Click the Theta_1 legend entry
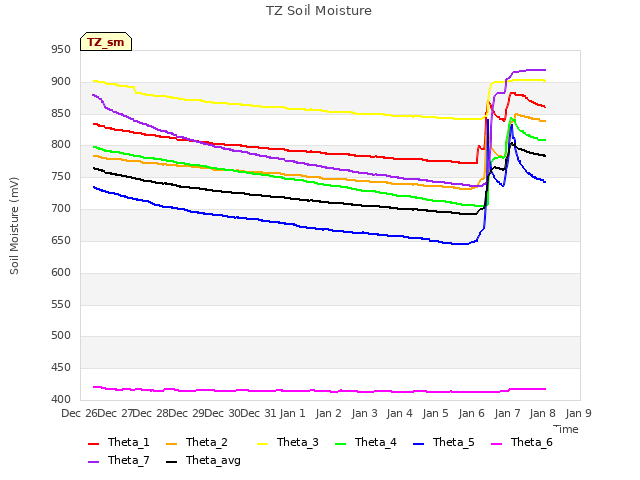Viewport: 640px width, 480px height. [x=119, y=442]
